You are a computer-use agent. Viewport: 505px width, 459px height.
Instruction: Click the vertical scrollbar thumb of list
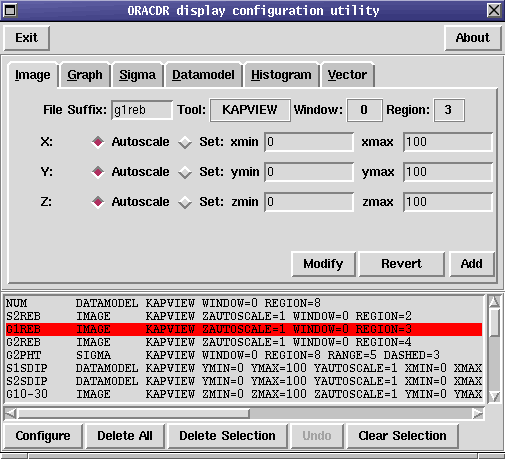(494, 322)
